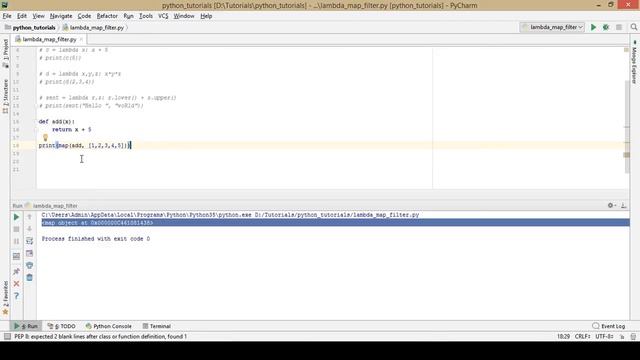This screenshot has height=360, width=640.
Task: Rerun the script from the Run panel
Action: coord(16,217)
